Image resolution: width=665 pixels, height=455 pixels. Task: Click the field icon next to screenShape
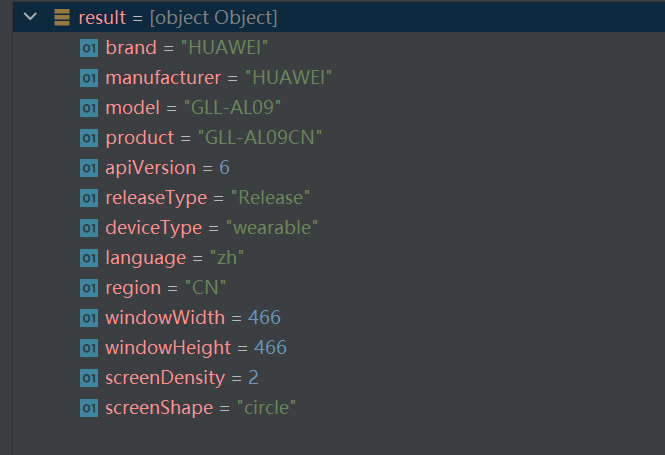[89, 408]
